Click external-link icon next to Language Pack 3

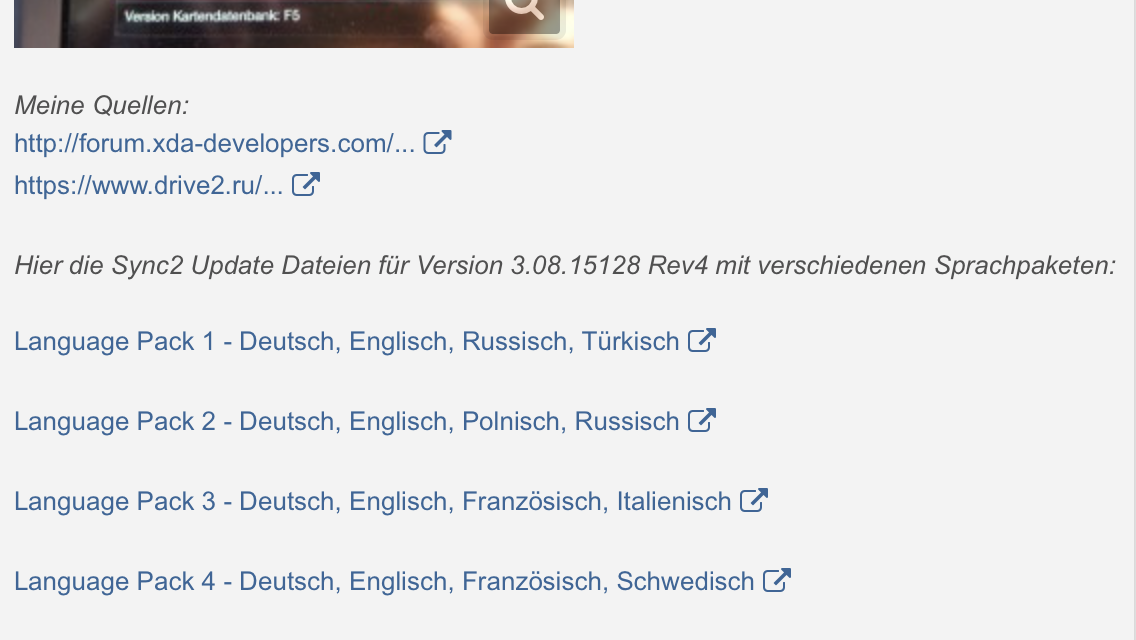coord(753,501)
